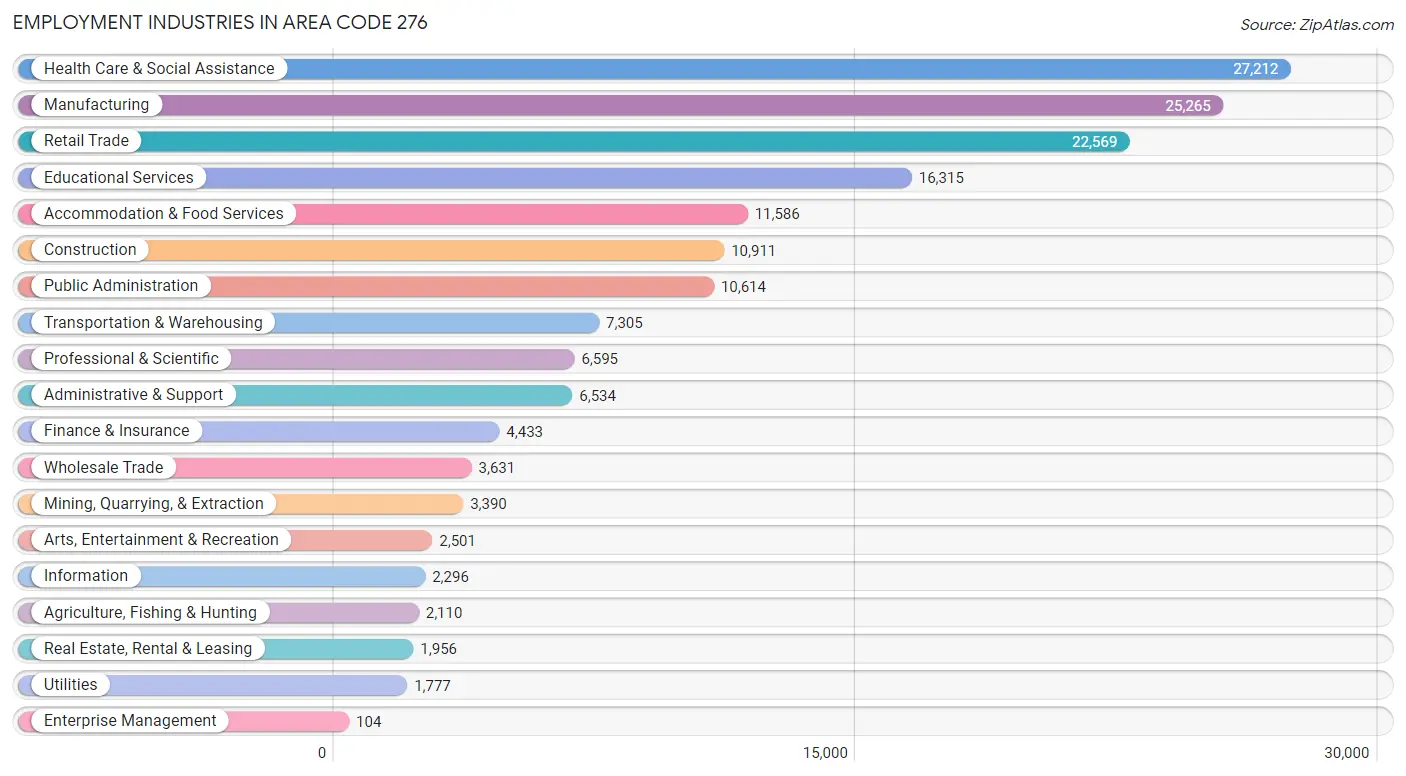The width and height of the screenshot is (1406, 776).
Task: Click the 3,631 Wholesale Trade value
Action: coord(497,468)
